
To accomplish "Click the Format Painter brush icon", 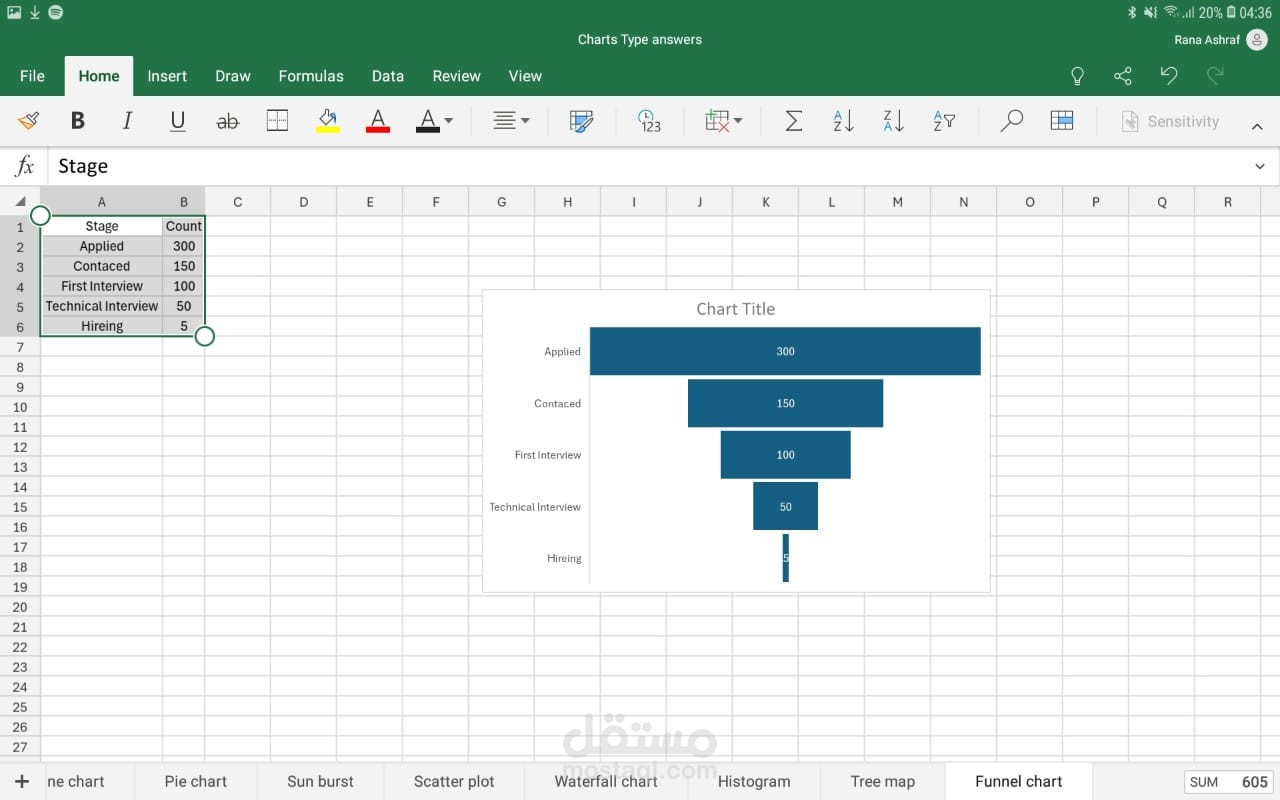I will point(29,121).
